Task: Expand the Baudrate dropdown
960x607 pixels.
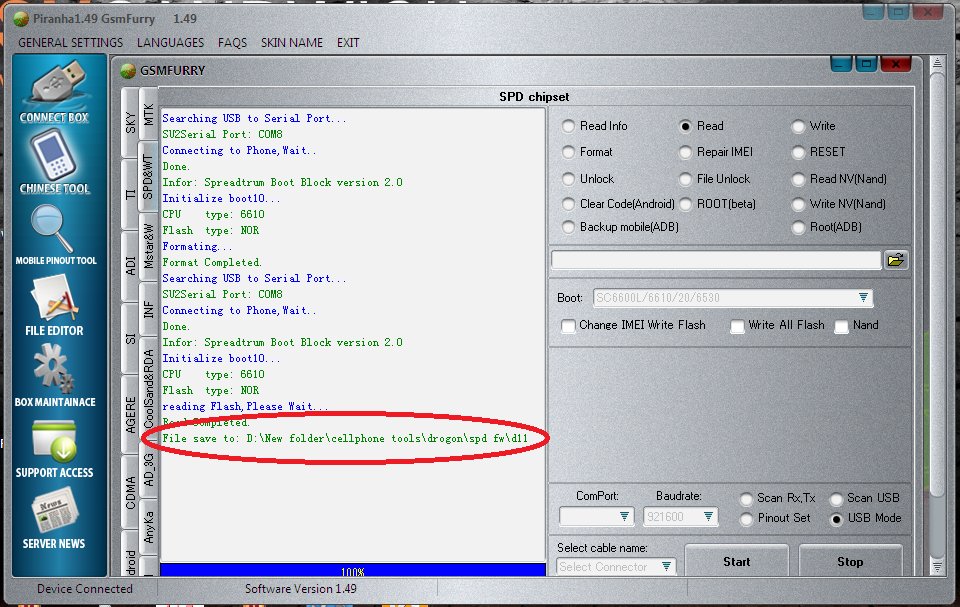Action: click(x=708, y=517)
